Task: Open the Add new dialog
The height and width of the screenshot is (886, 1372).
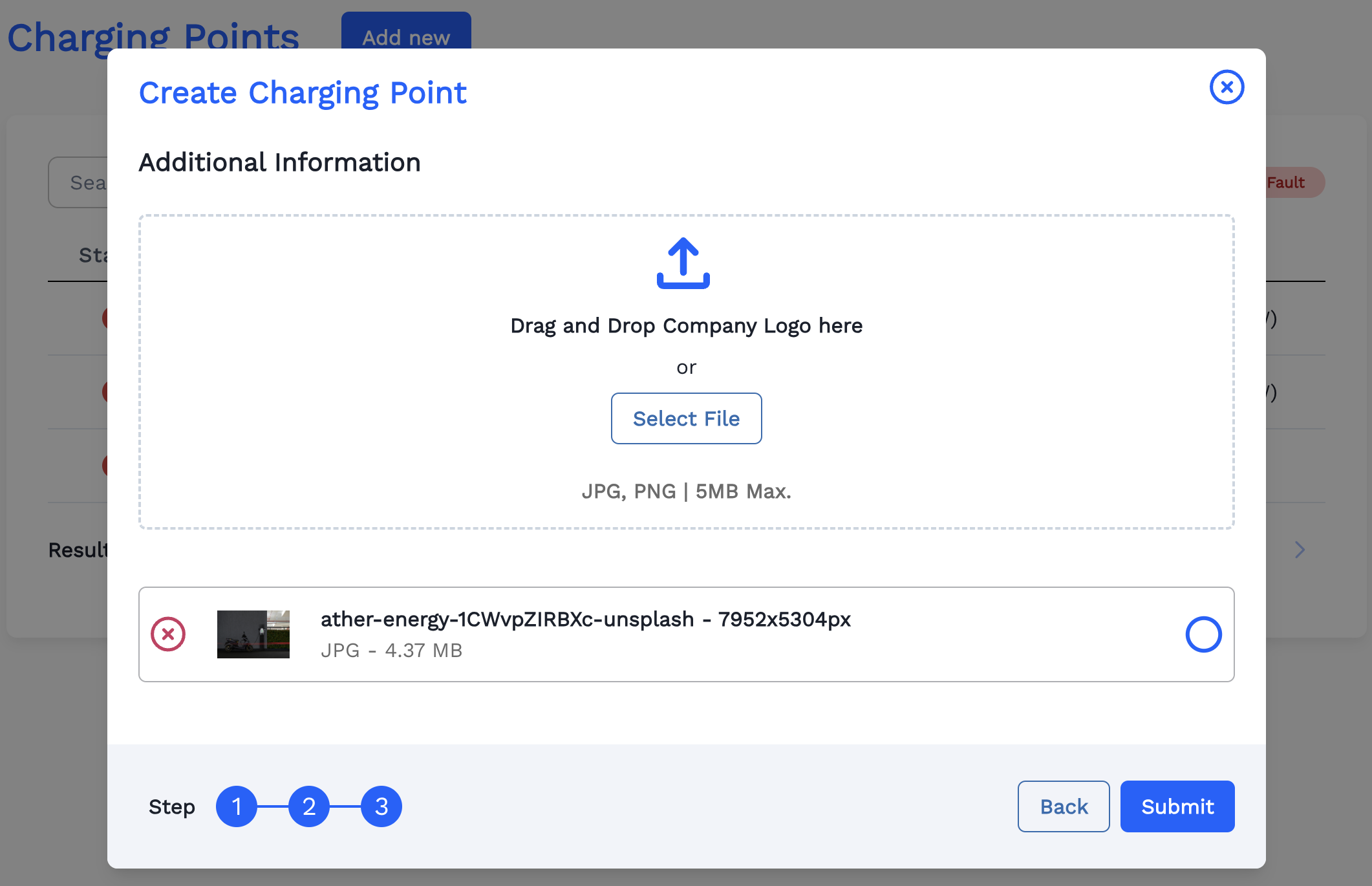Action: point(406,37)
